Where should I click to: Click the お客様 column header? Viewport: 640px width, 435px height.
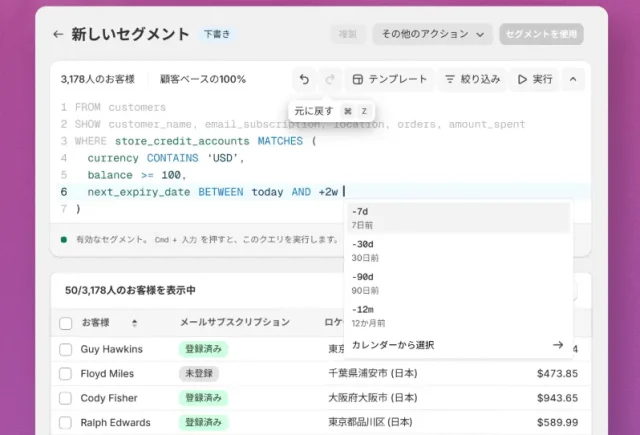point(96,322)
